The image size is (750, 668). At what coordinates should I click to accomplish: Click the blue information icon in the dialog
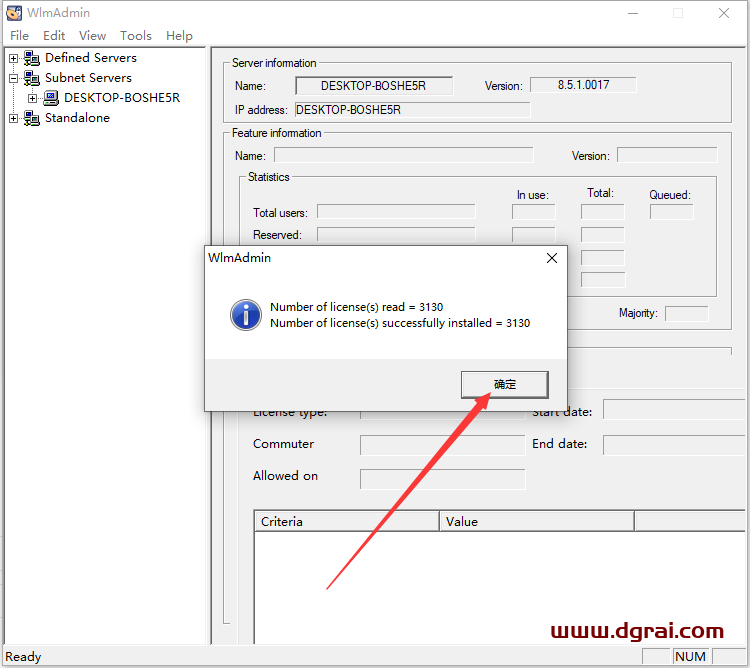click(x=246, y=315)
